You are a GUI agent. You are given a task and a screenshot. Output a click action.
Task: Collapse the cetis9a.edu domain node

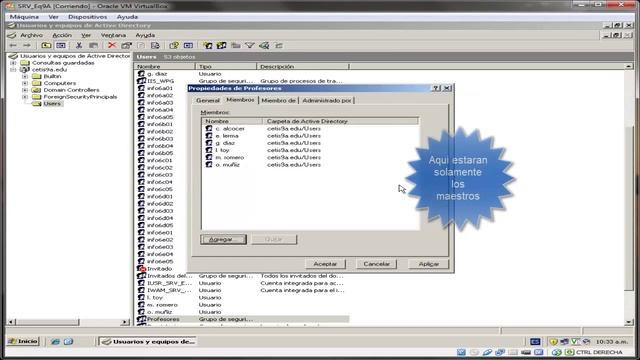tap(13, 70)
